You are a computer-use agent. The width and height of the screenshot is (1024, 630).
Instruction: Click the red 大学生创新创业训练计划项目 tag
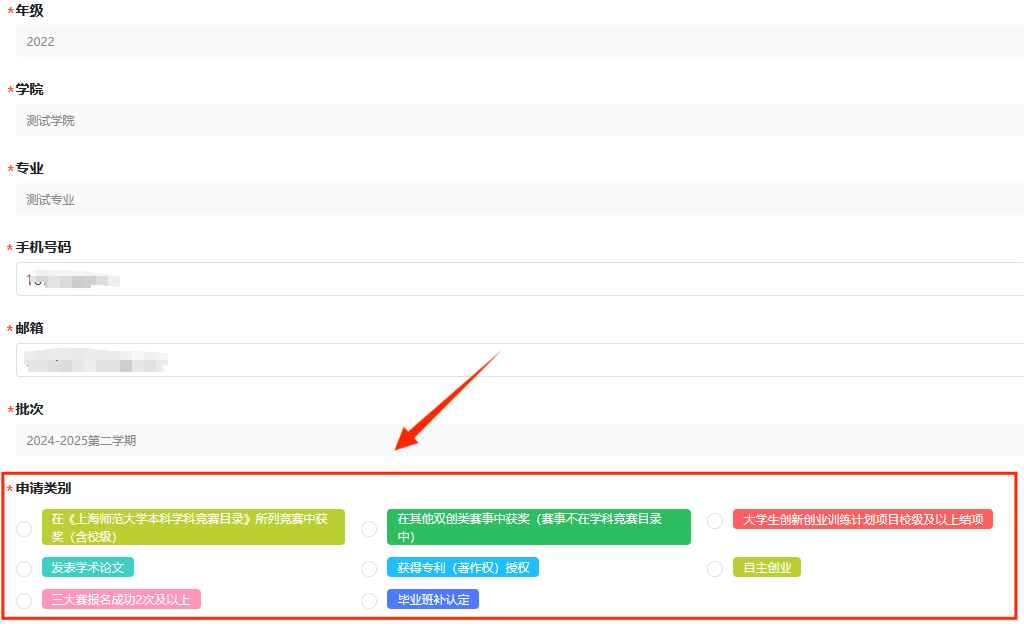[x=863, y=519]
